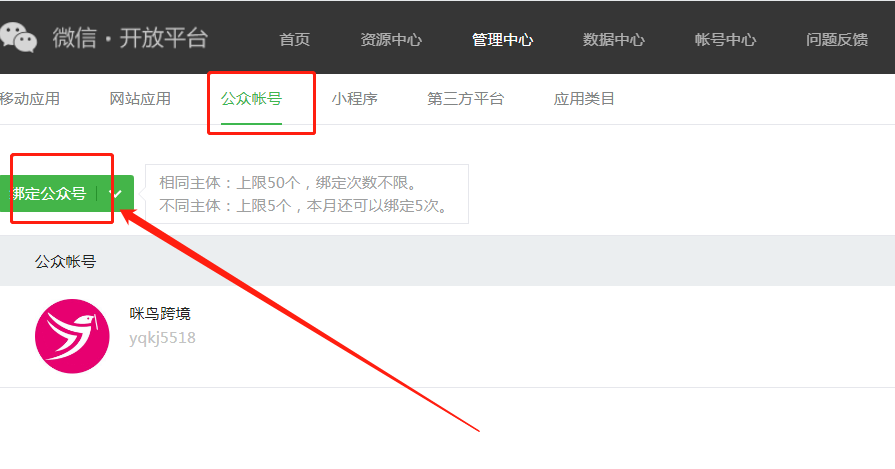Select the account ID yqkj5518
This screenshot has height=469, width=895.
click(162, 338)
